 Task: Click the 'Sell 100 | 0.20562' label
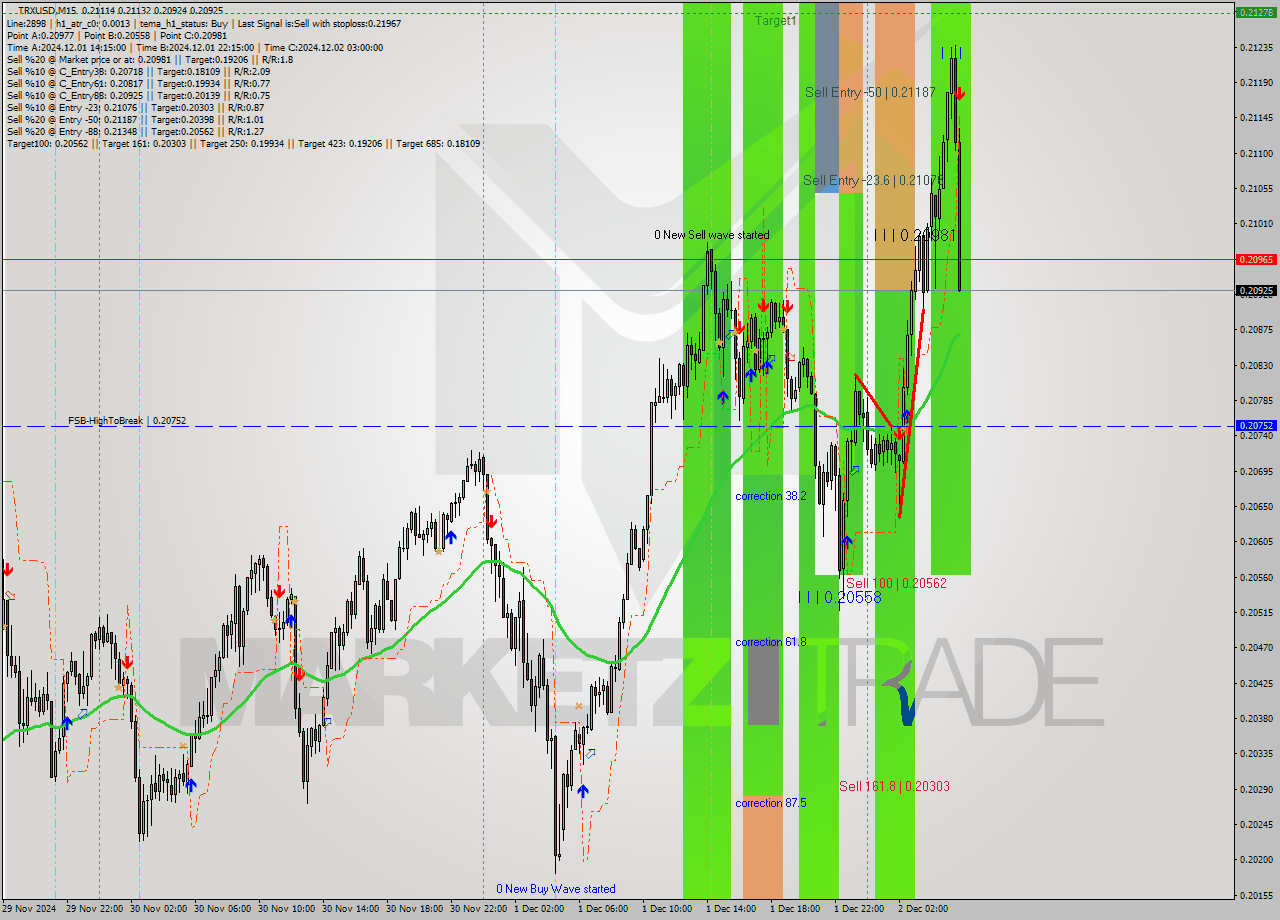(x=896, y=583)
